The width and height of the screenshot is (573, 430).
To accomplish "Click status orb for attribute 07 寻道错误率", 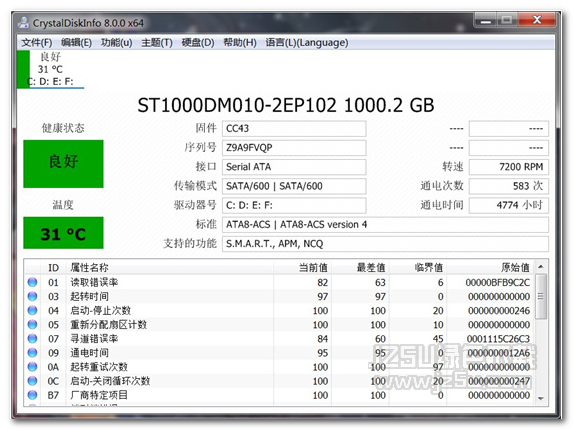I will pyautogui.click(x=33, y=339).
